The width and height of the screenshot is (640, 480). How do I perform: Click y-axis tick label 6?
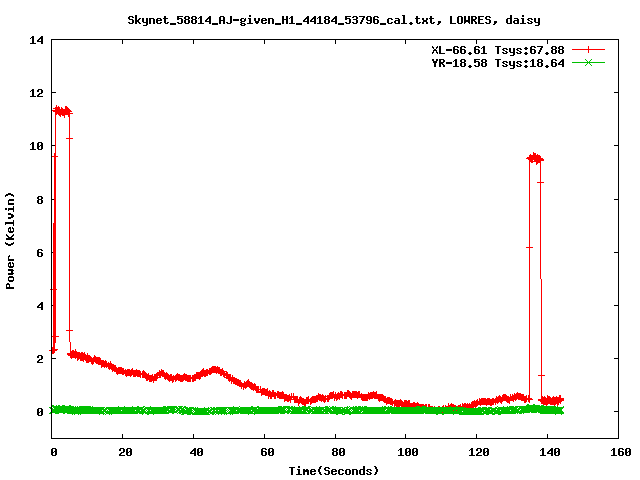pyautogui.click(x=40, y=253)
